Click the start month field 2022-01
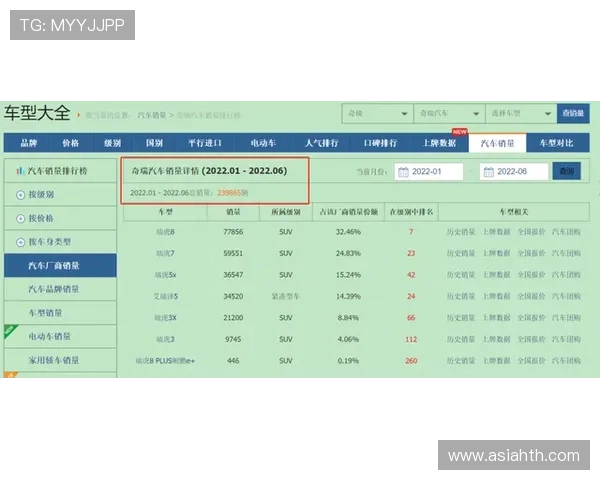The height and width of the screenshot is (480, 600). click(429, 171)
